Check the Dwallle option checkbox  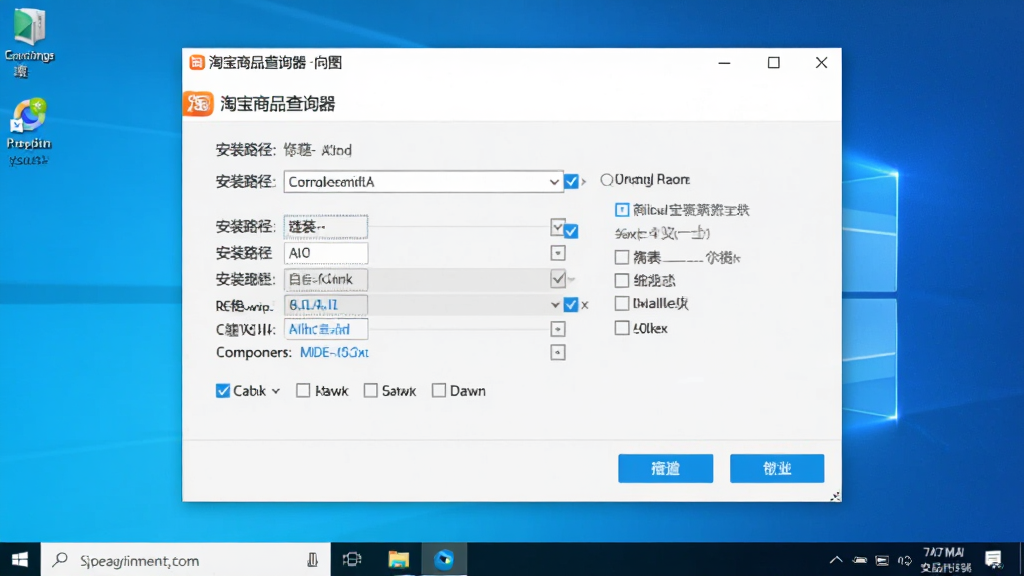(x=622, y=303)
